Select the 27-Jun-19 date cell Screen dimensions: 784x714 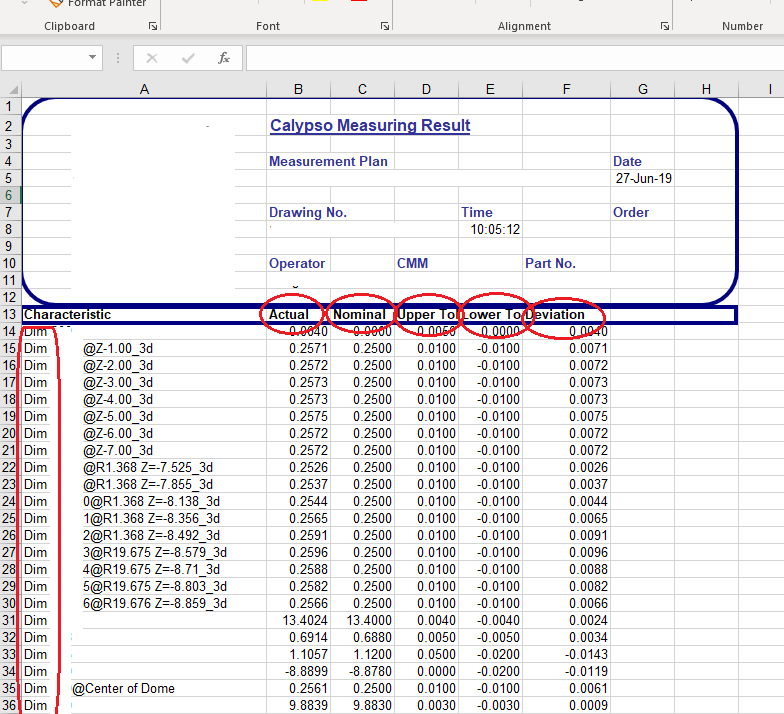click(644, 178)
